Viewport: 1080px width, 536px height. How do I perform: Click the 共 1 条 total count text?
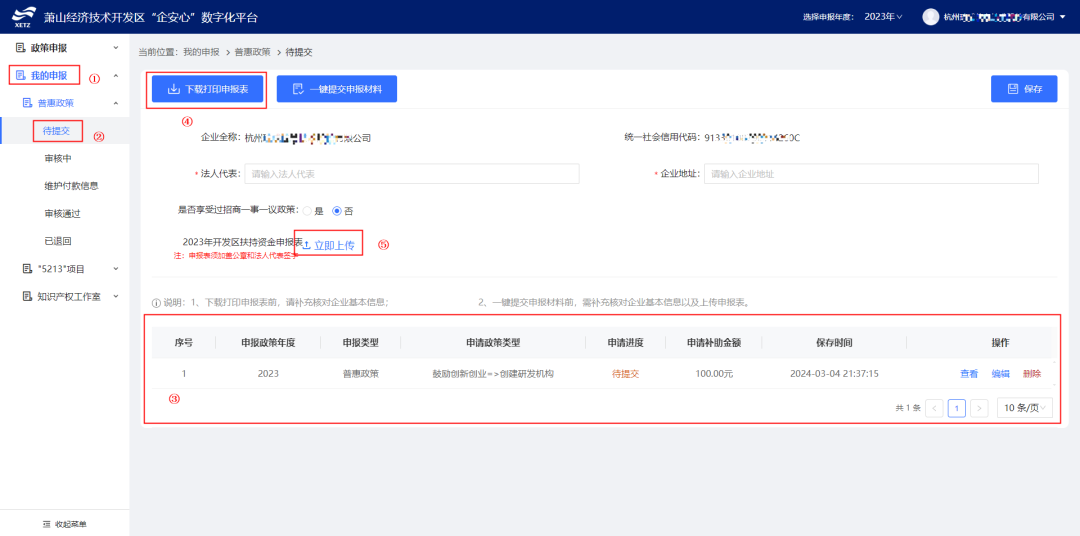pyautogui.click(x=908, y=408)
